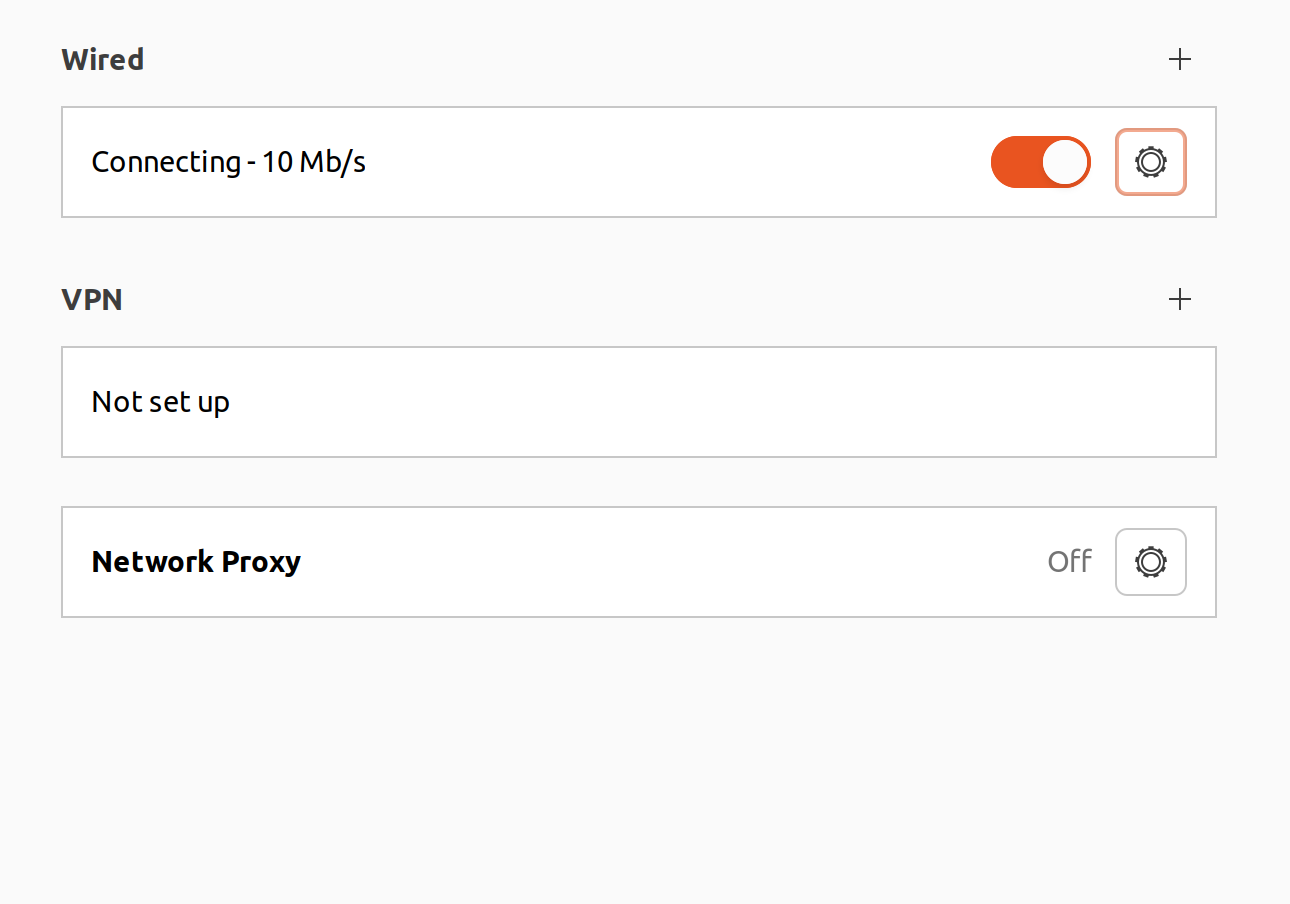
Task: Click the white knob of Wired switch
Action: pyautogui.click(x=1065, y=162)
